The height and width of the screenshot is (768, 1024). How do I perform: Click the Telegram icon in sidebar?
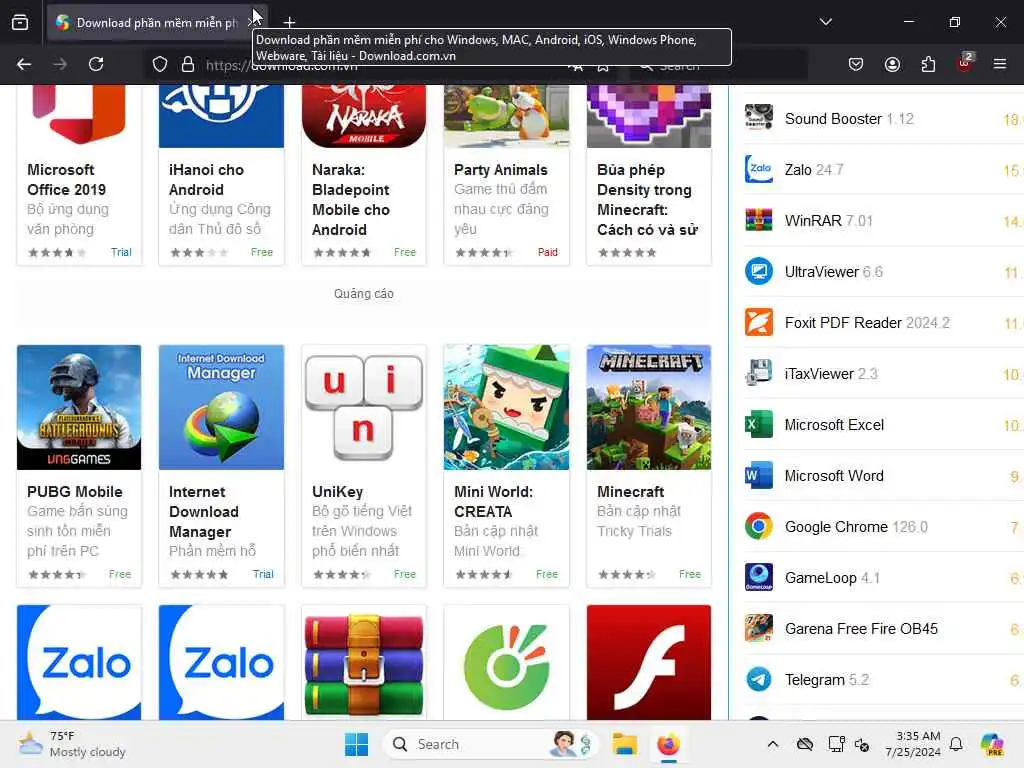759,679
